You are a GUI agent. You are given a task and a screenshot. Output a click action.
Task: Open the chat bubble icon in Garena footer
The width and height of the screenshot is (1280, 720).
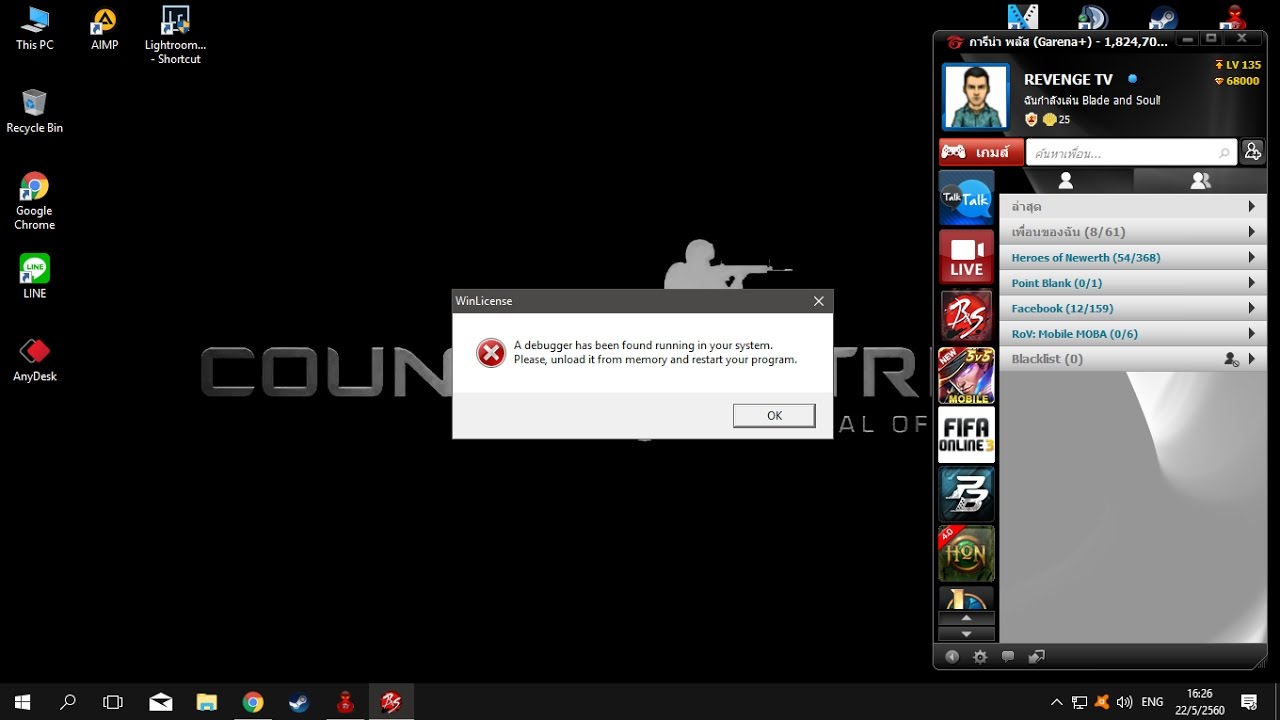1008,657
